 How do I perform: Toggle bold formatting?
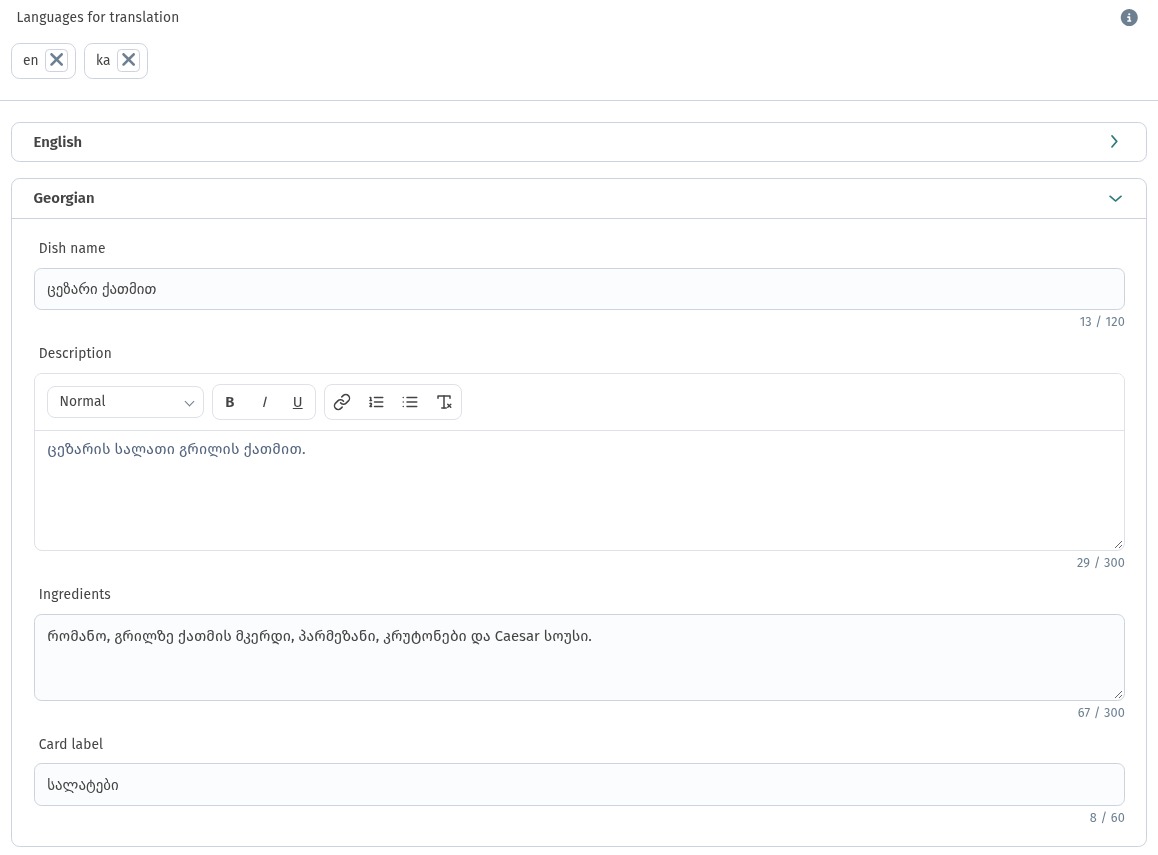click(230, 402)
